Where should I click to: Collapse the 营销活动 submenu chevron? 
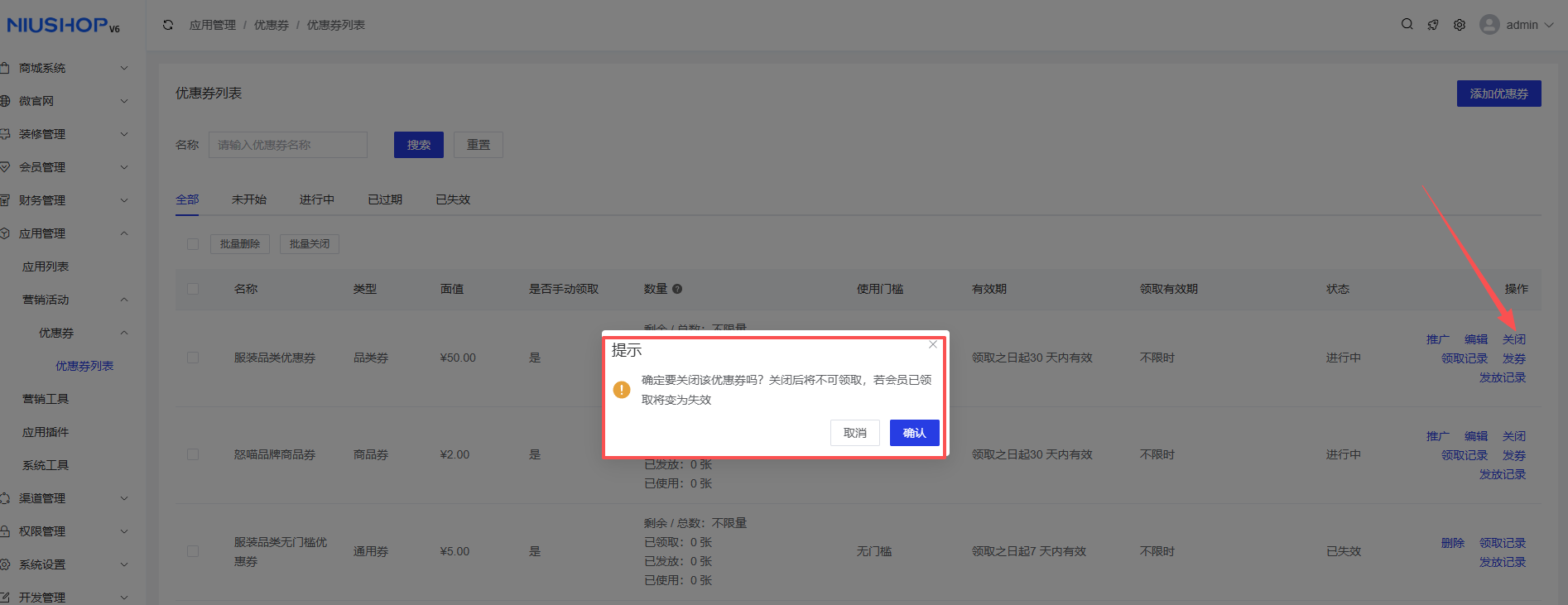124,300
